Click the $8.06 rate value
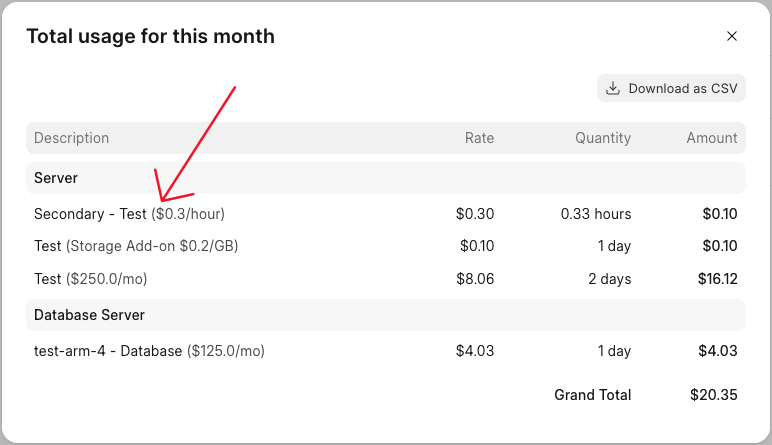This screenshot has height=445, width=772. pyautogui.click(x=475, y=279)
